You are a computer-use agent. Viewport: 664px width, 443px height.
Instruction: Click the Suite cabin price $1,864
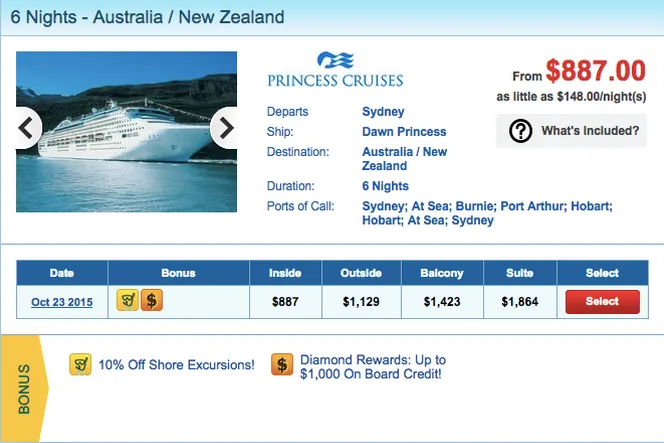click(x=520, y=302)
